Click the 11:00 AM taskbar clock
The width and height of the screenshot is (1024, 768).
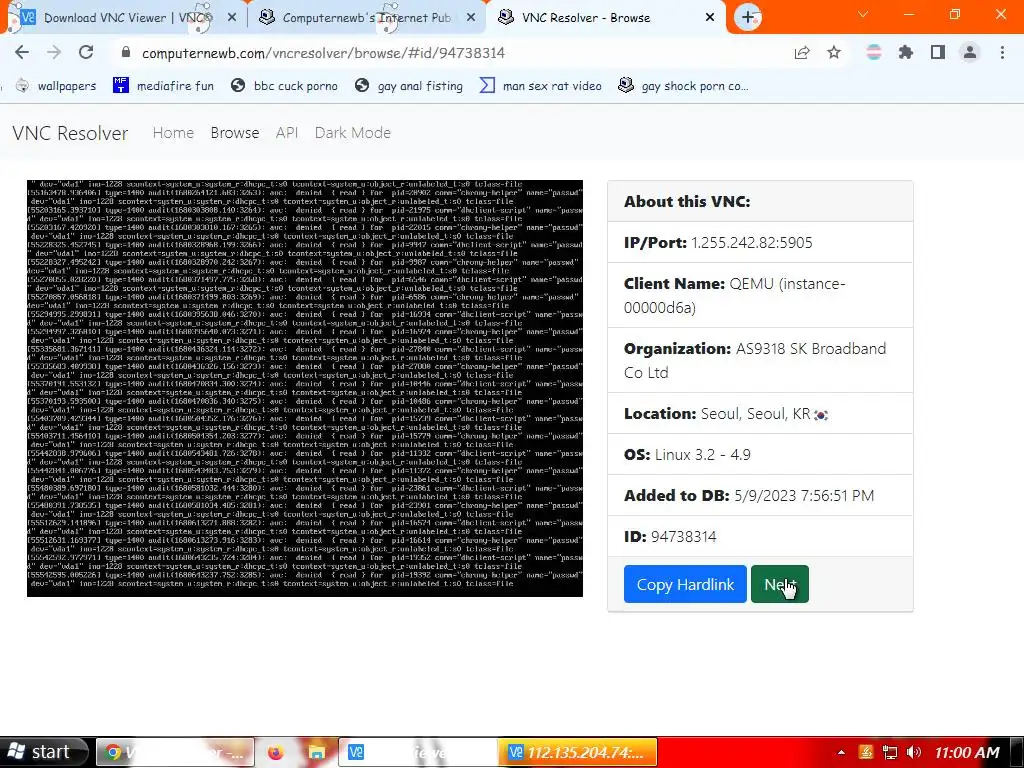(967, 752)
